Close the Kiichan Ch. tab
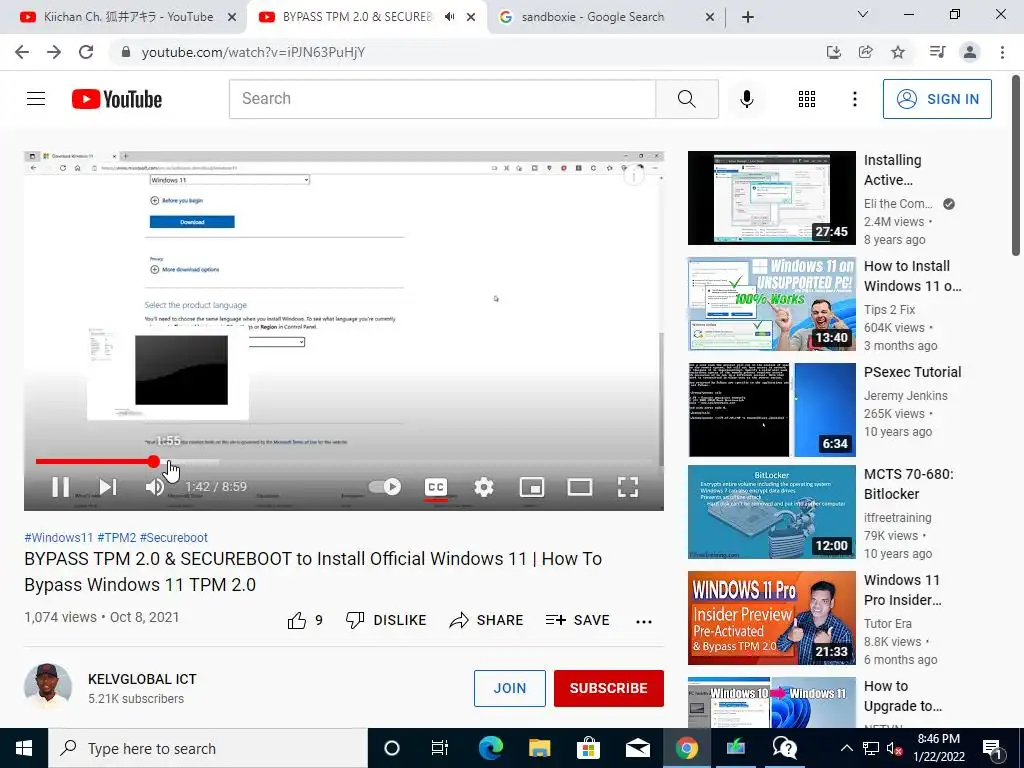The width and height of the screenshot is (1024, 768). click(232, 18)
